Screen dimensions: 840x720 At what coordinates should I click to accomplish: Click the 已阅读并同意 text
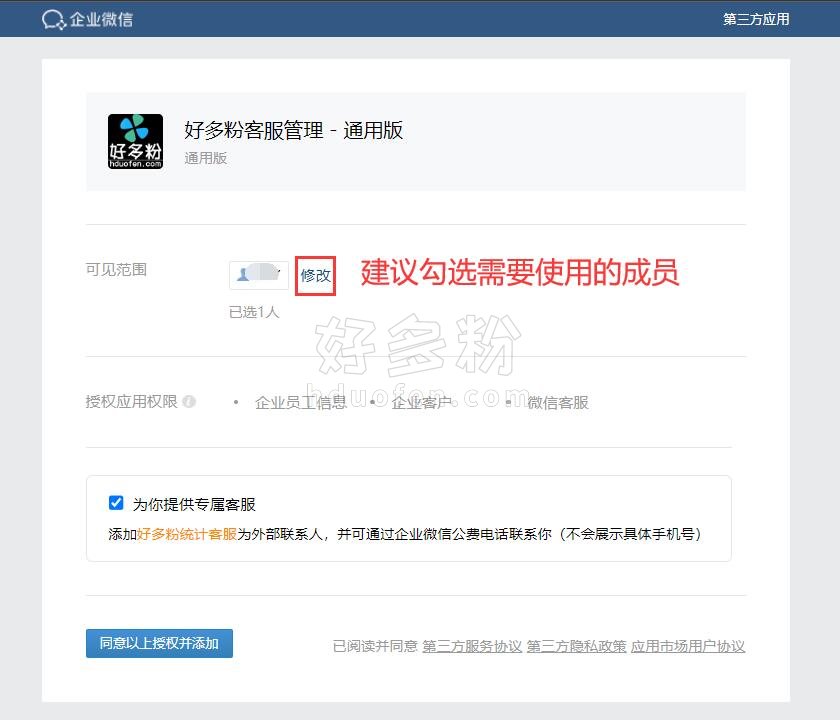pos(375,646)
